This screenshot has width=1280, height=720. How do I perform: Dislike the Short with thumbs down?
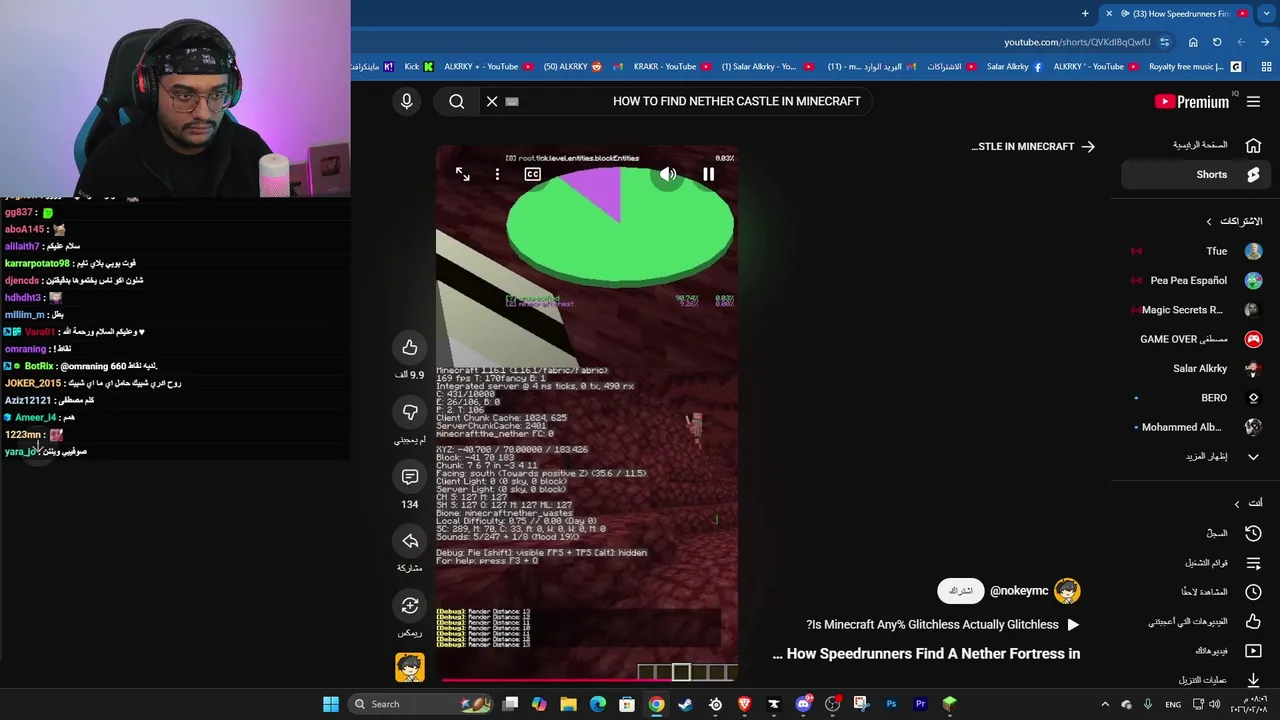tap(410, 412)
